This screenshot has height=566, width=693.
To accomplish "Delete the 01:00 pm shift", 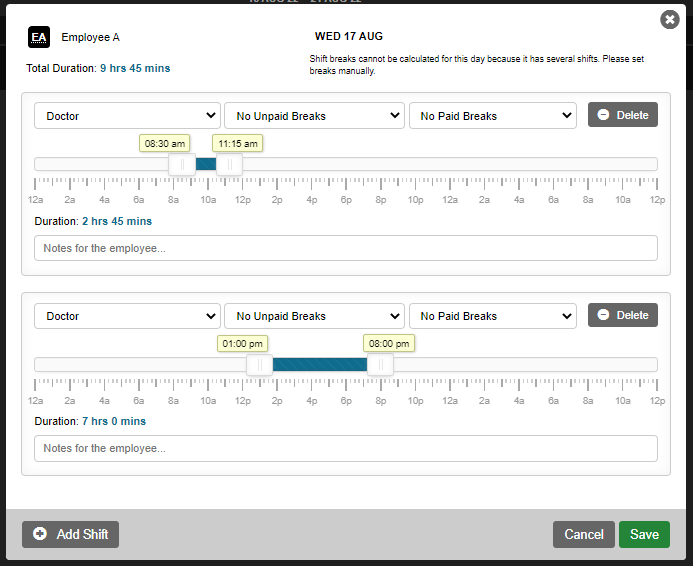I will 623,315.
